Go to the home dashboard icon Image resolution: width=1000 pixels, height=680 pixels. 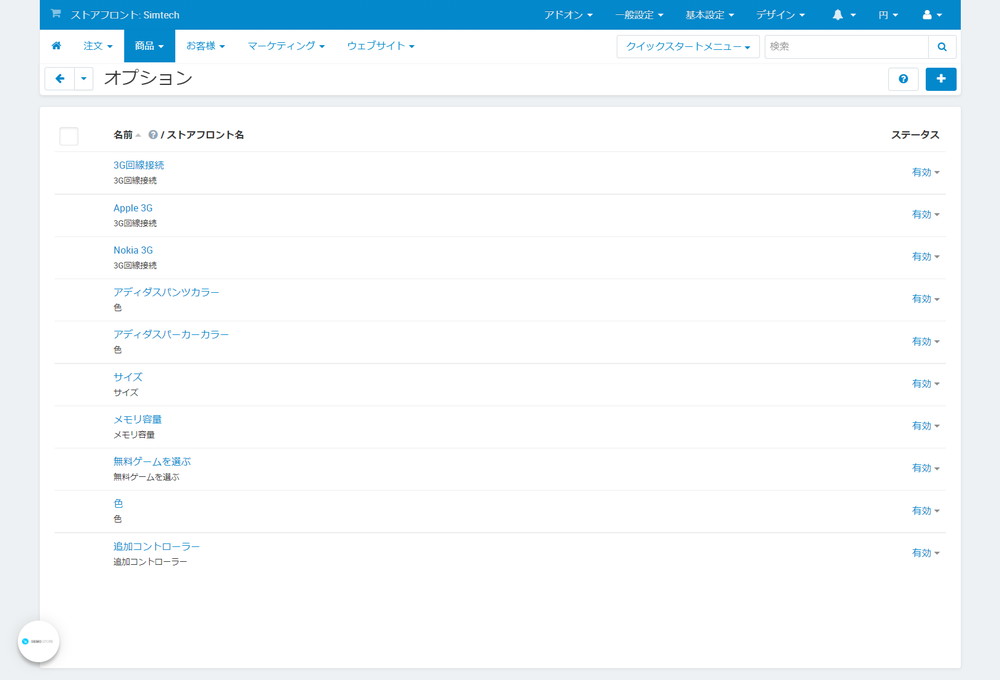(x=57, y=46)
